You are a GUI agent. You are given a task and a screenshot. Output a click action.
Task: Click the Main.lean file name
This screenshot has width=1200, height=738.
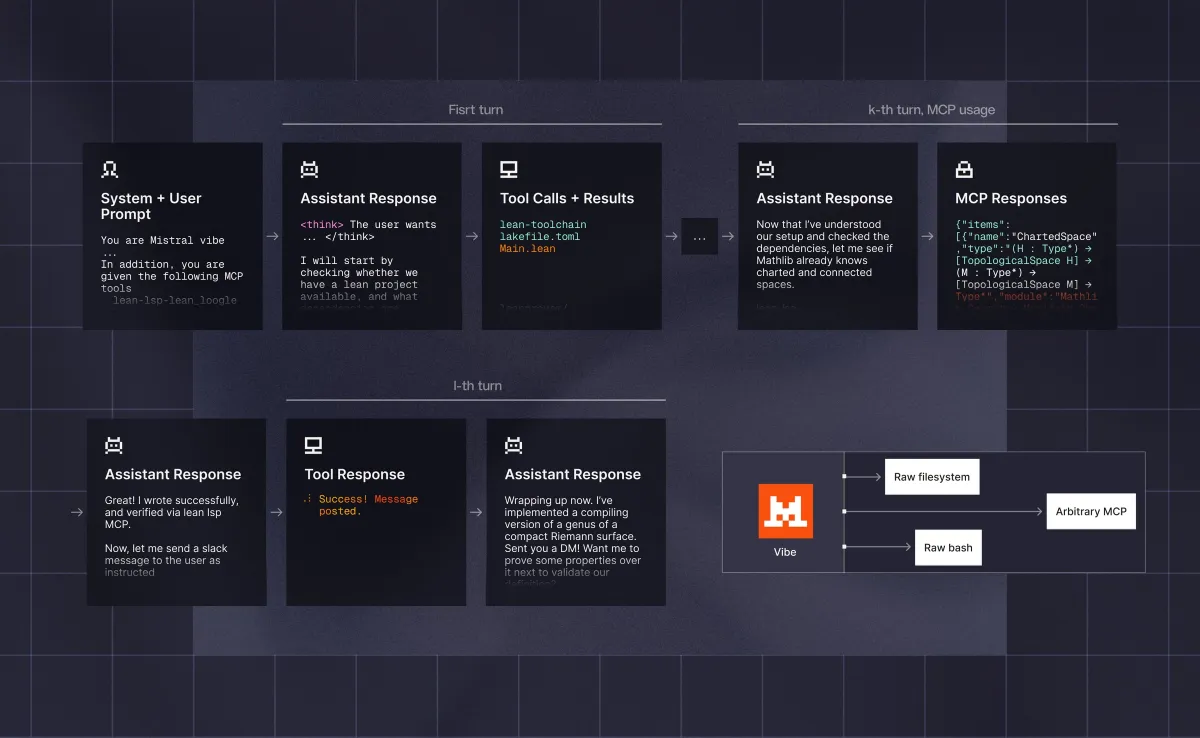(x=528, y=249)
